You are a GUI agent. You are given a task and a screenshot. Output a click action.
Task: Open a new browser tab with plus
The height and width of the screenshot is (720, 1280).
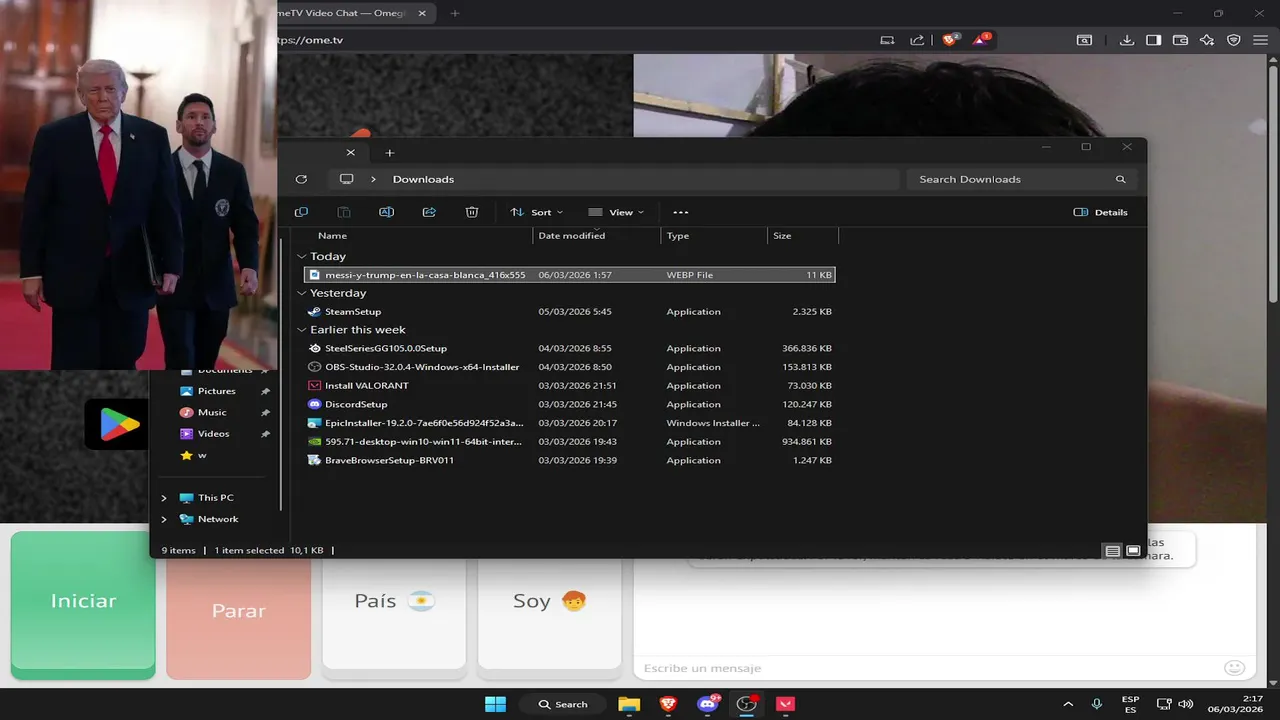(x=455, y=13)
